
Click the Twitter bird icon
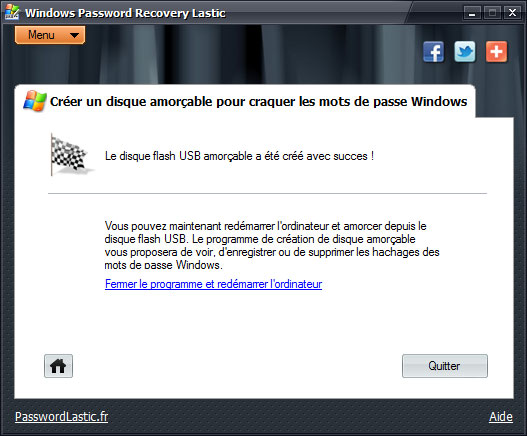[465, 52]
